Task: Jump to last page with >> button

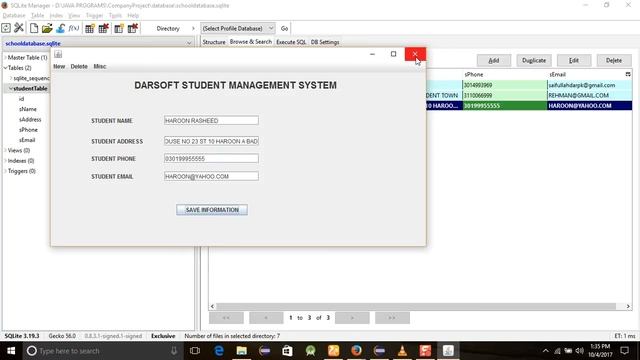Action: 392,318
